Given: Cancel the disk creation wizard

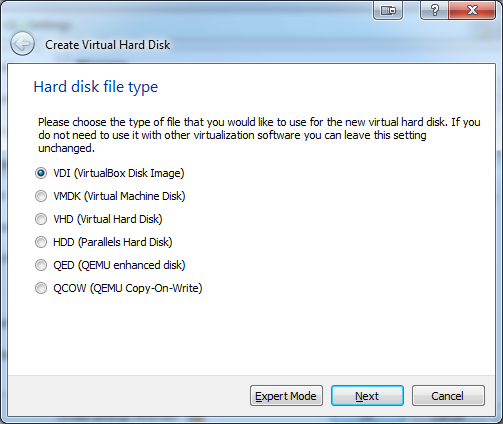Looking at the screenshot, I should [448, 396].
